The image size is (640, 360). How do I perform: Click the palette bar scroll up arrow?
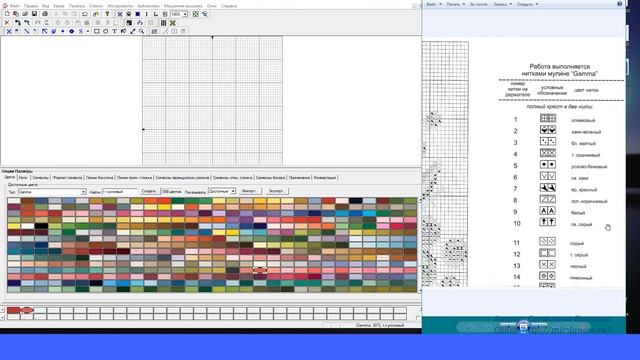(x=2, y=310)
